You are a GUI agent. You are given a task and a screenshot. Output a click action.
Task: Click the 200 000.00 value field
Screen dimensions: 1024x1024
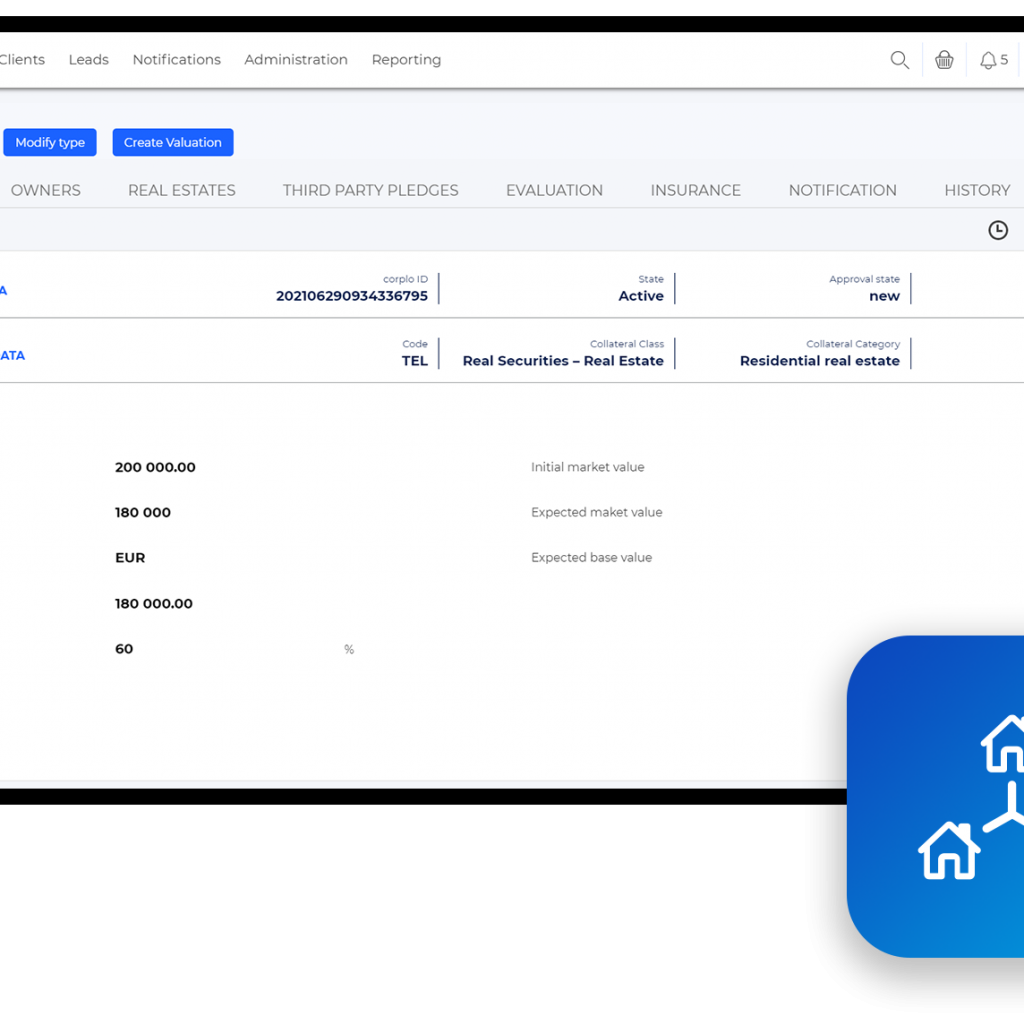click(155, 467)
